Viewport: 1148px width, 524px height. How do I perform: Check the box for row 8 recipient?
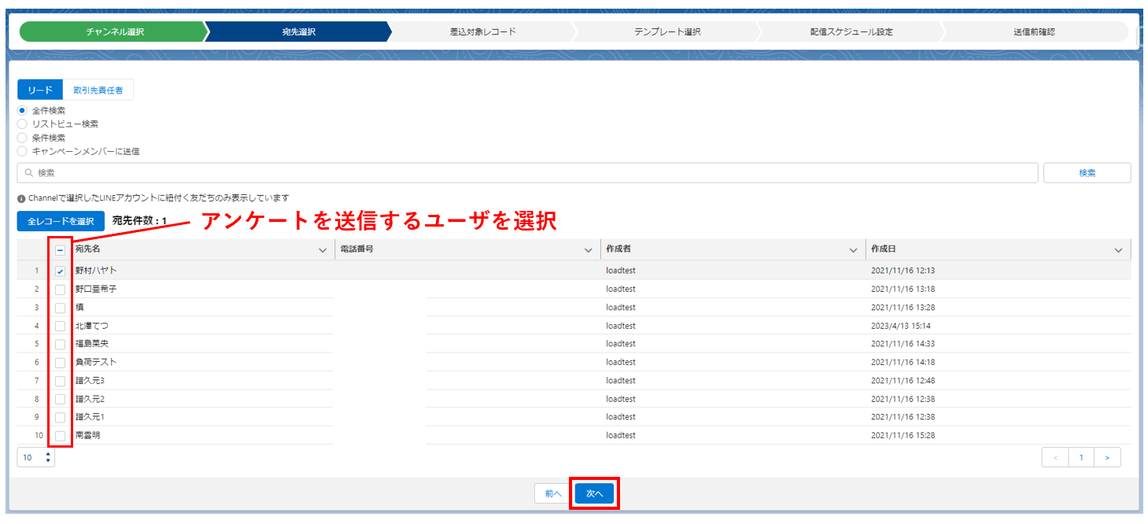[60, 399]
